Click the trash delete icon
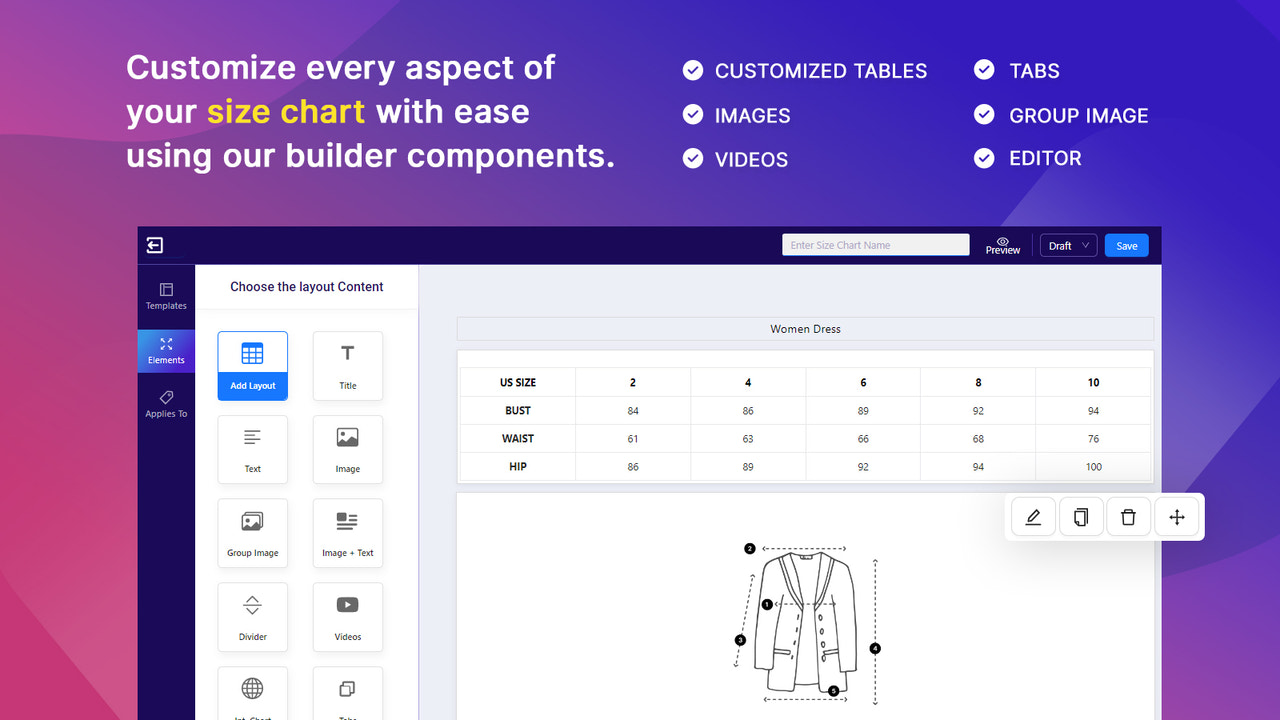Image resolution: width=1280 pixels, height=720 pixels. [1128, 516]
